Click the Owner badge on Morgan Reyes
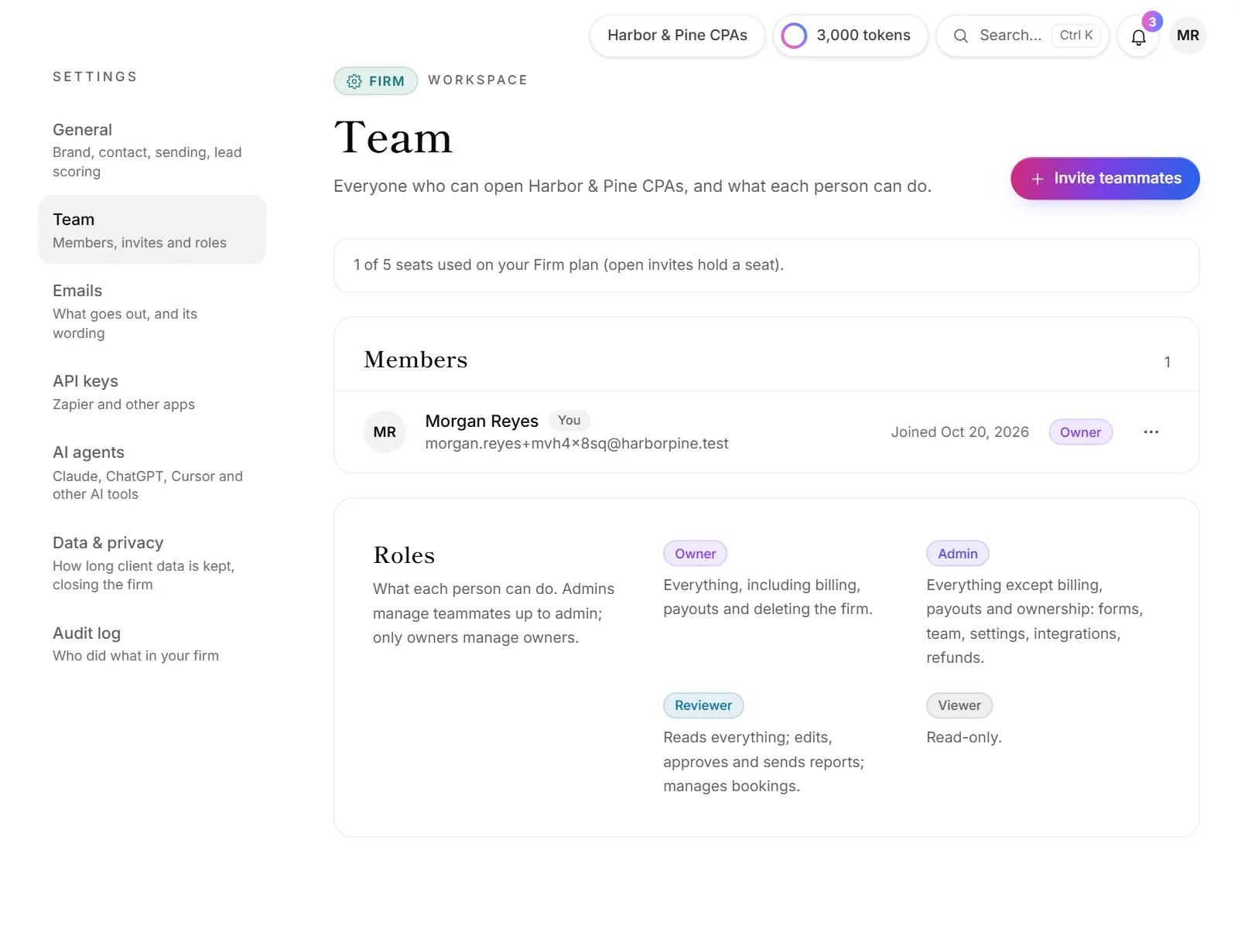Screen dimensions: 1238x952 [1080, 432]
